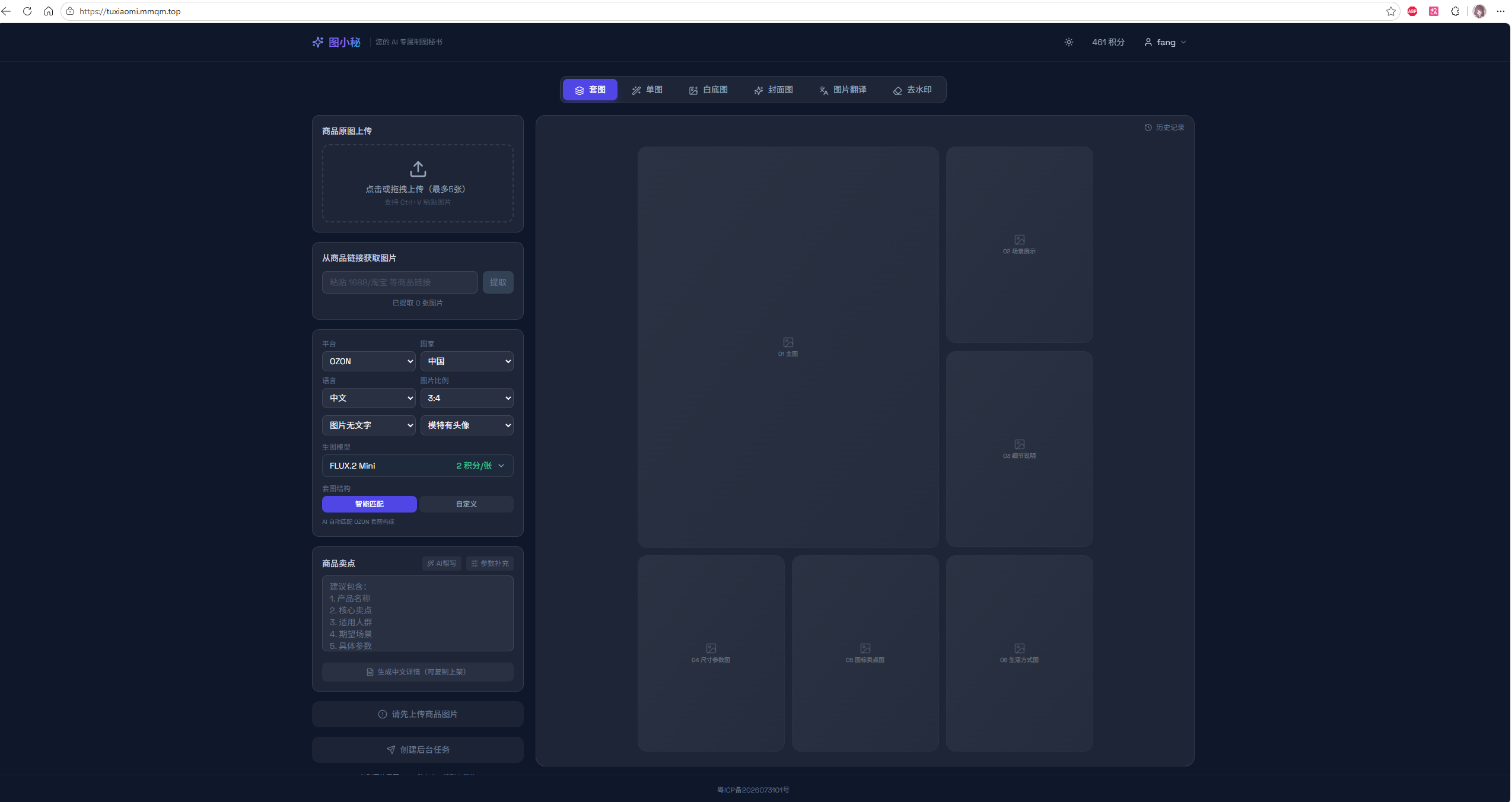Click the product link input field
The width and height of the screenshot is (1512, 802).
tap(400, 282)
